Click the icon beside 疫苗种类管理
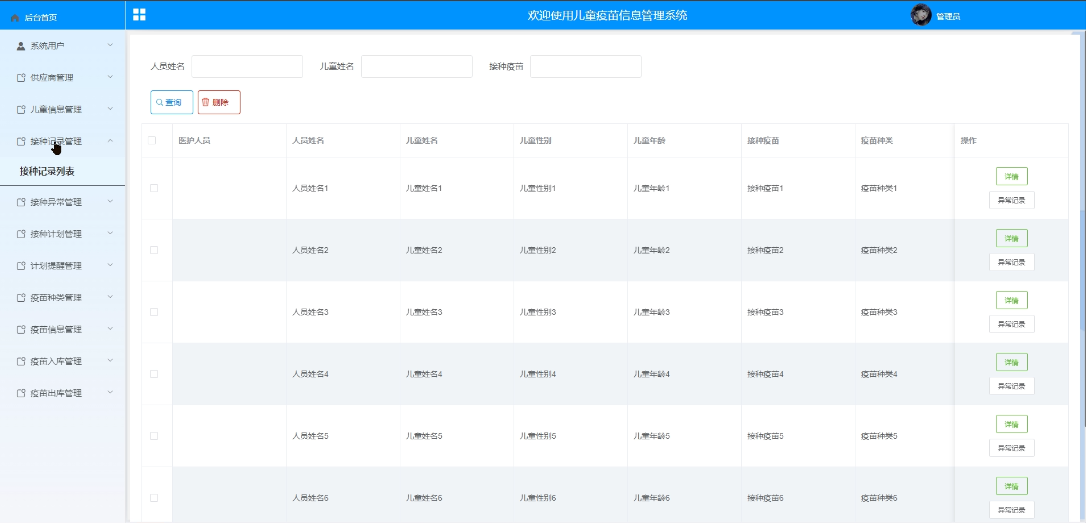 coord(21,298)
